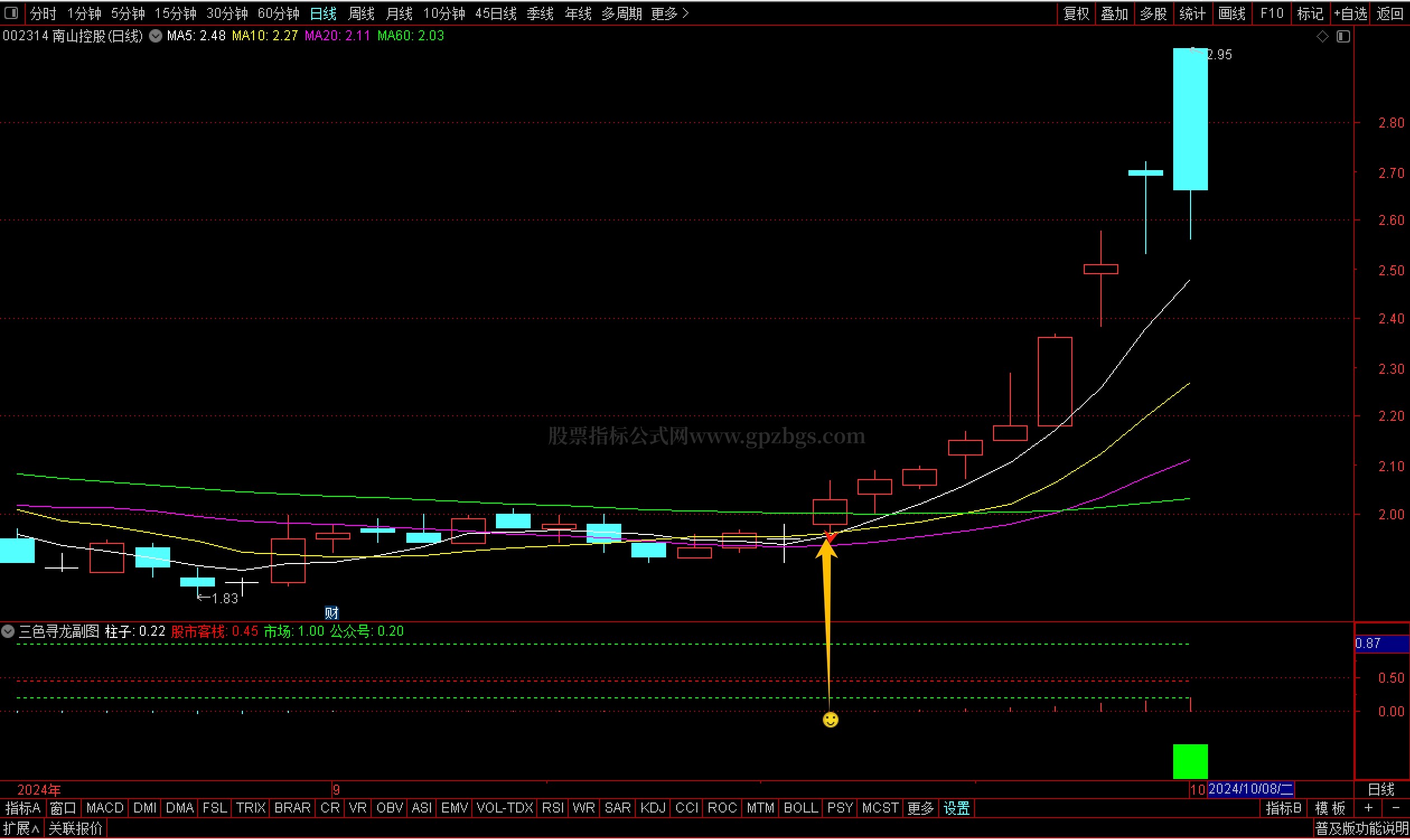Open the 统计 statistics tool

[1193, 13]
